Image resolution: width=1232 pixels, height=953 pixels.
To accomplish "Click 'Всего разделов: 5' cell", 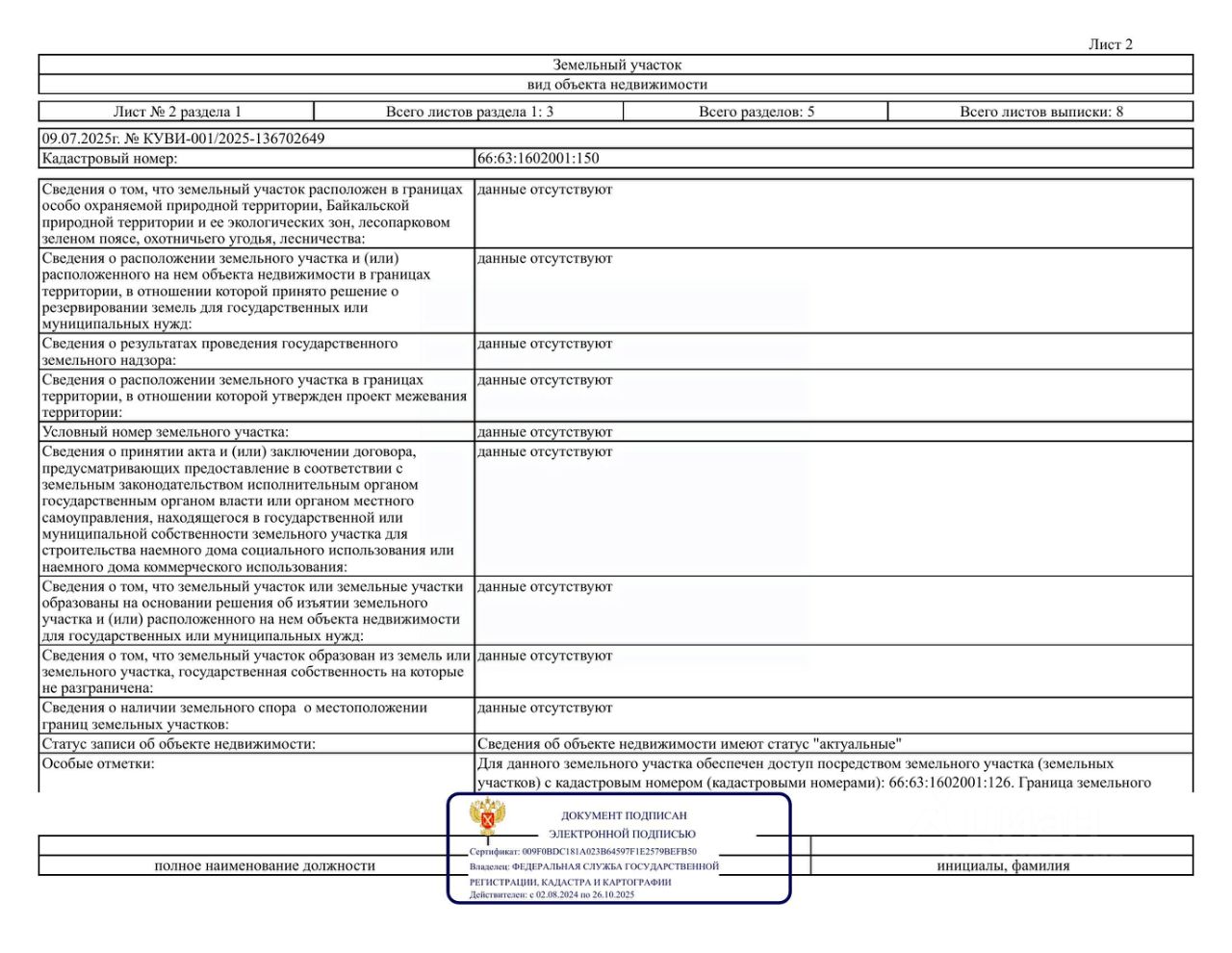I will point(756,112).
